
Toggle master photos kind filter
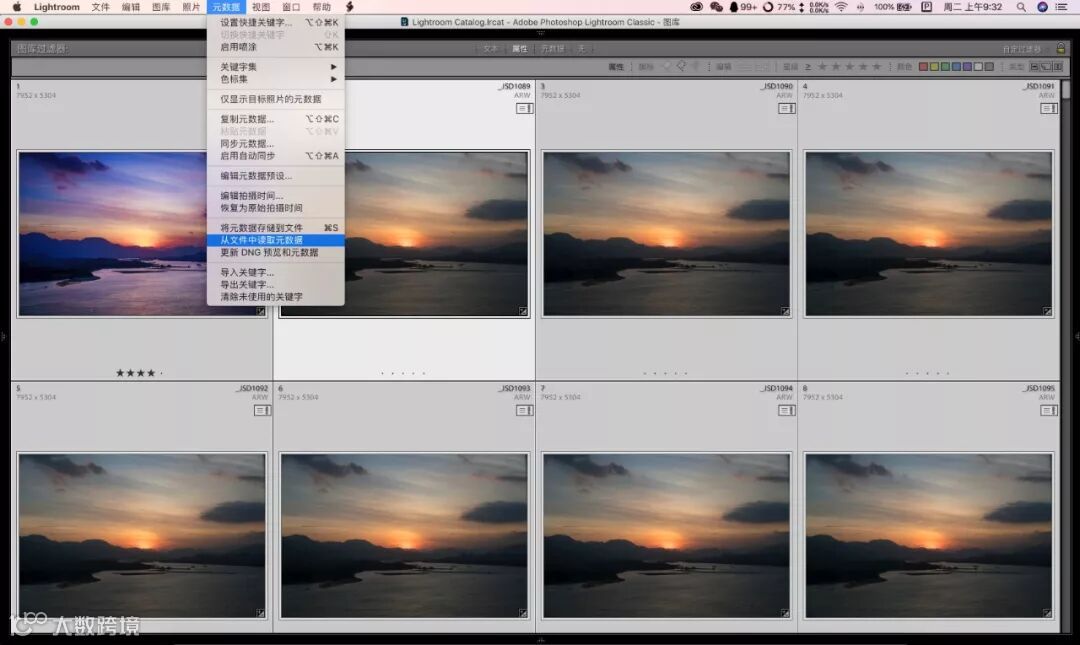coord(1034,67)
